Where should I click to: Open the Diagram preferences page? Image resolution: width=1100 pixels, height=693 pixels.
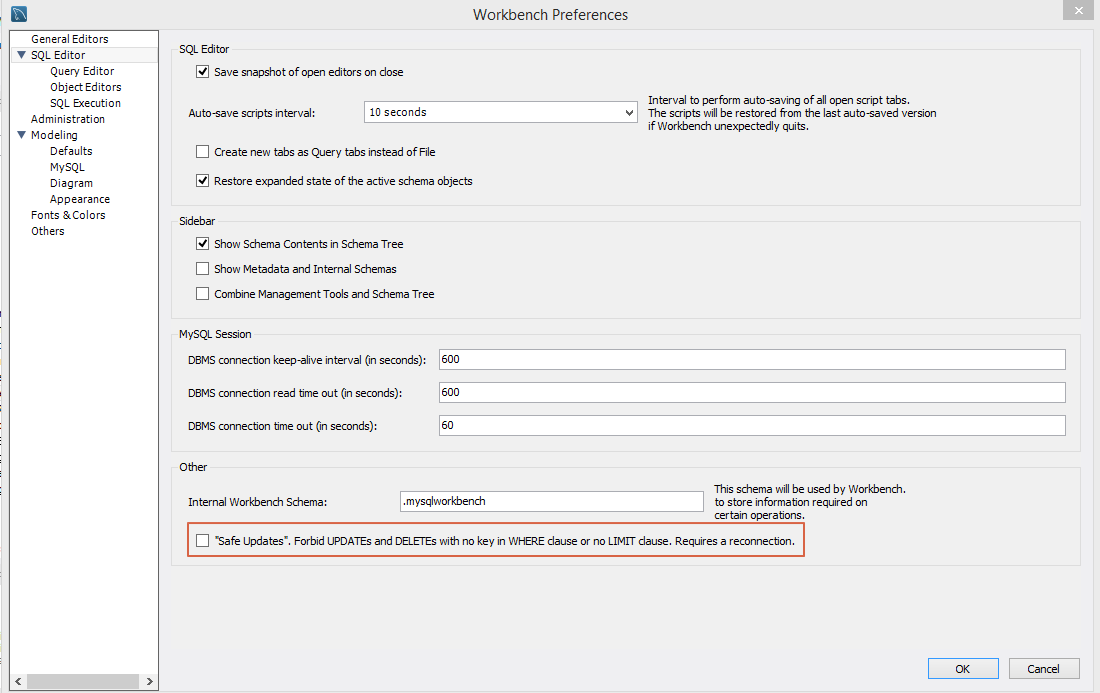click(71, 183)
